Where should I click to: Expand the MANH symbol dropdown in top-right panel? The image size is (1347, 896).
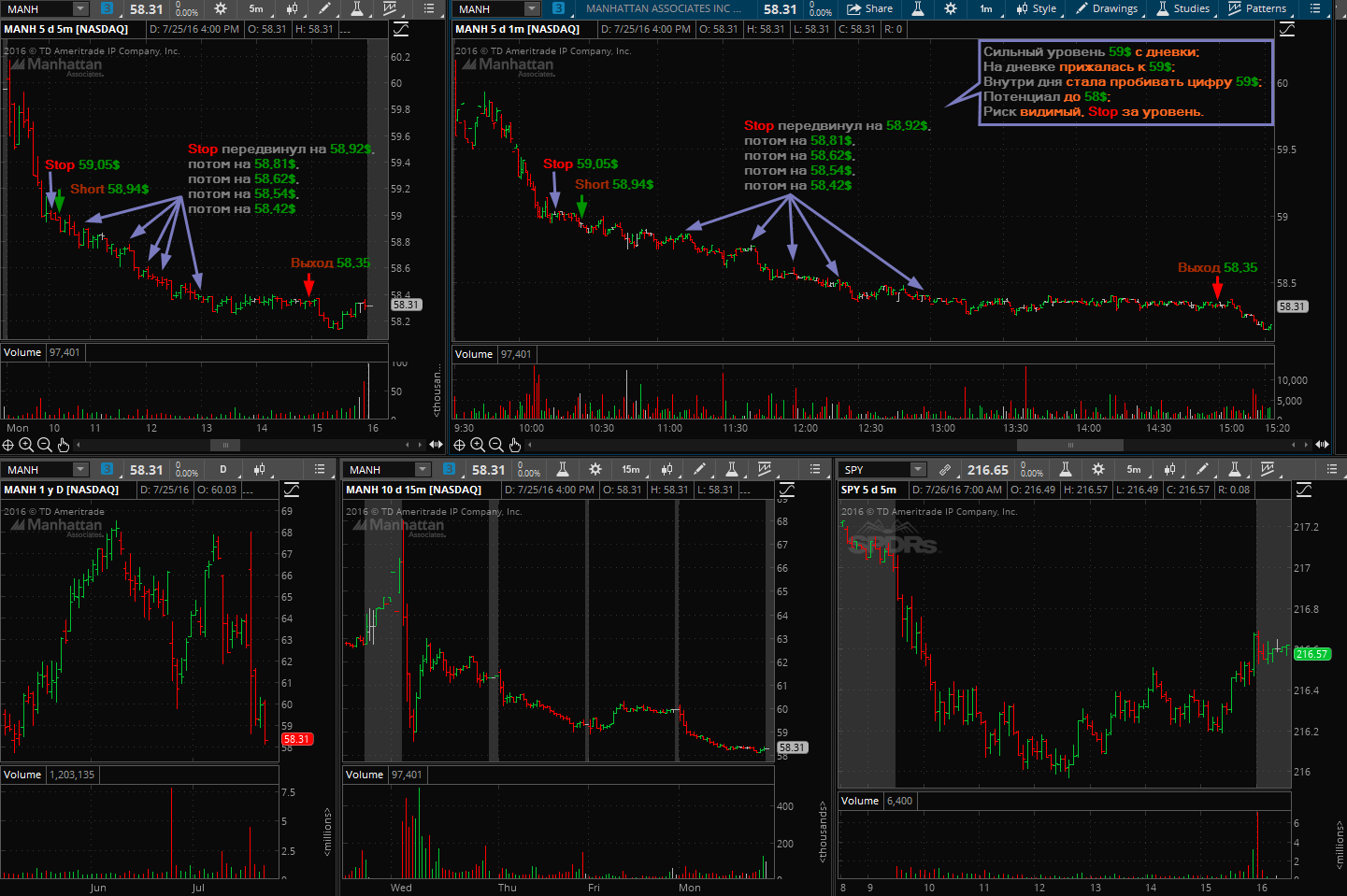[x=532, y=8]
